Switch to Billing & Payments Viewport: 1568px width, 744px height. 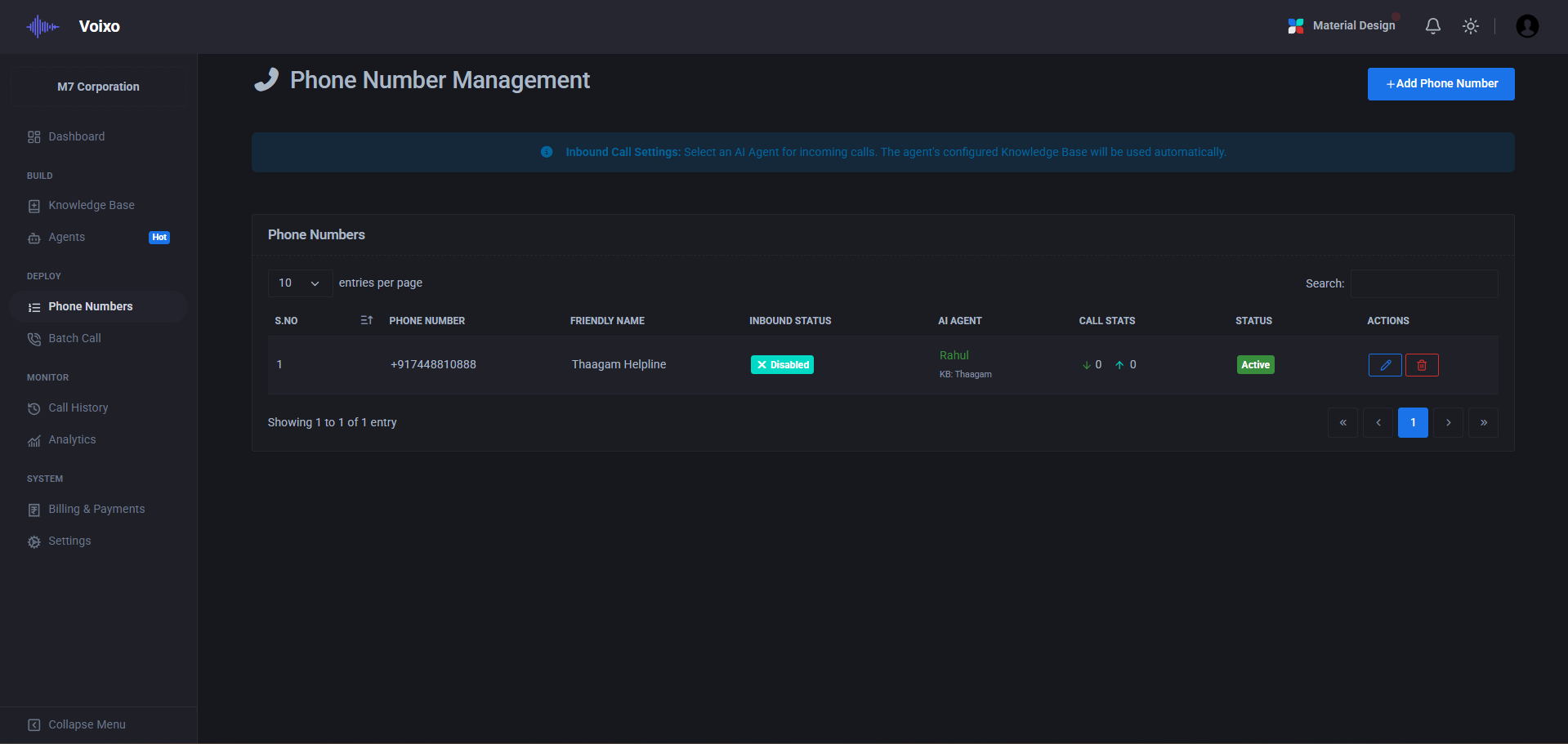[x=96, y=509]
